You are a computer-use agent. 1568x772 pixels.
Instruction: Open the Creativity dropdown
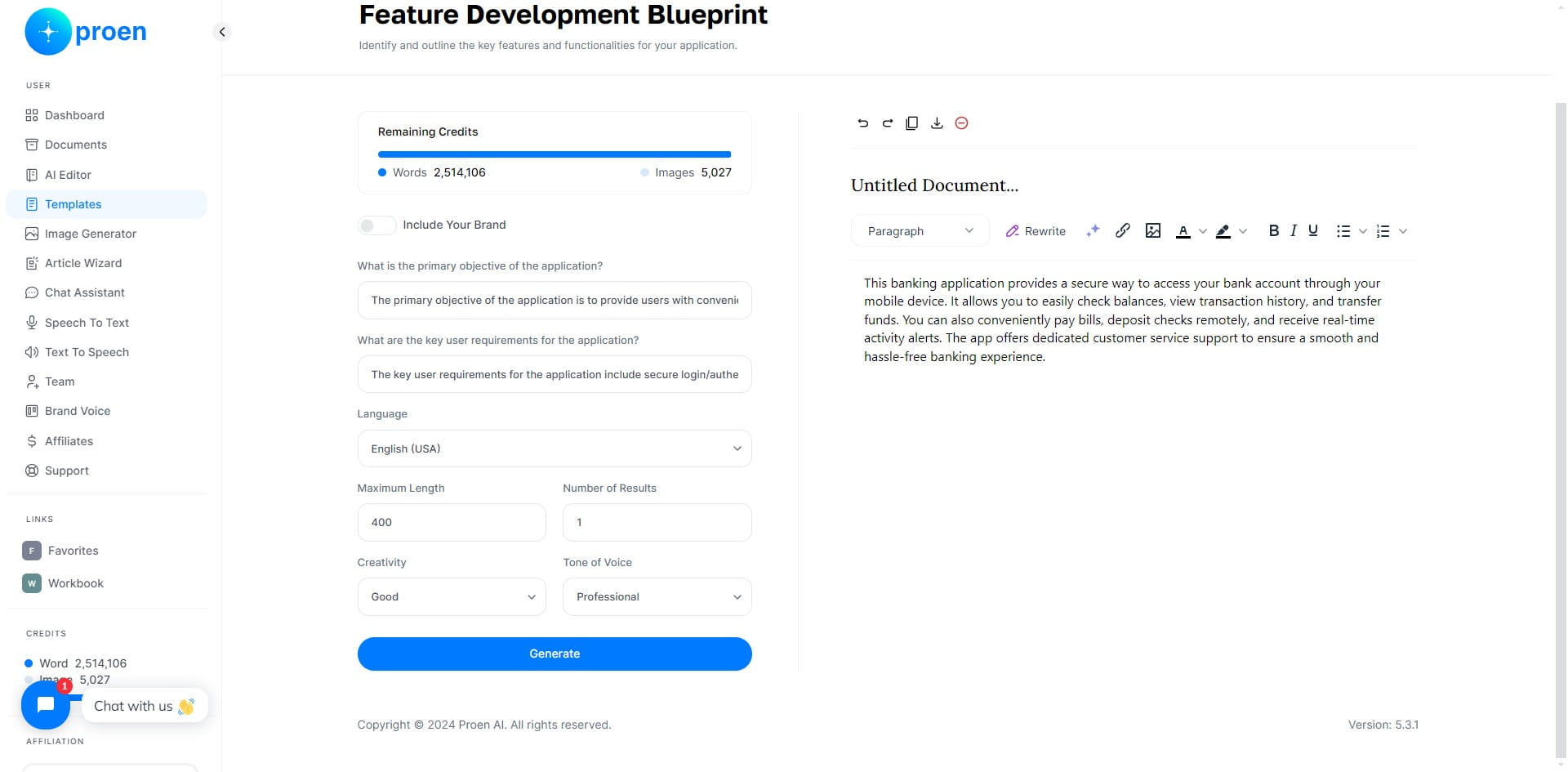click(452, 596)
